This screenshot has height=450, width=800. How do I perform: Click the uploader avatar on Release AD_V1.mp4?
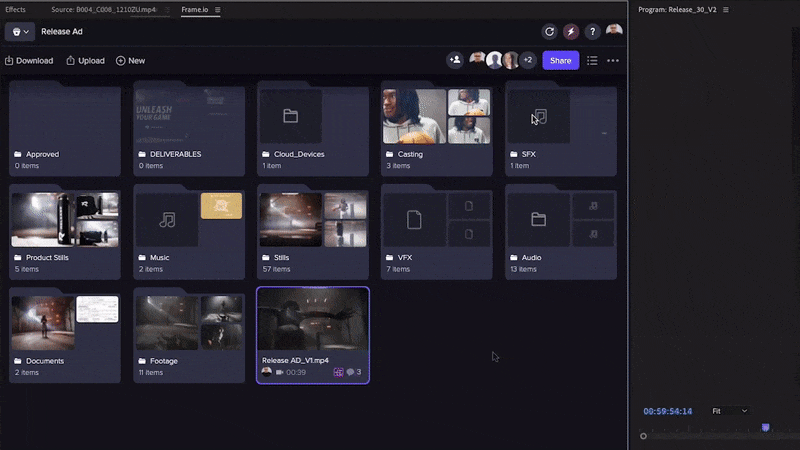266,372
